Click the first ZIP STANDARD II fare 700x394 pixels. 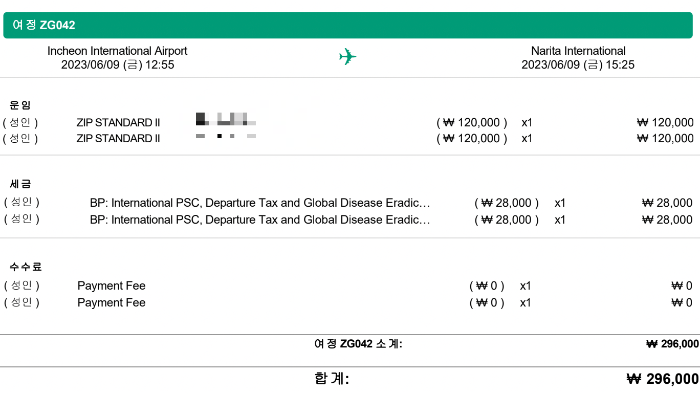(118, 122)
